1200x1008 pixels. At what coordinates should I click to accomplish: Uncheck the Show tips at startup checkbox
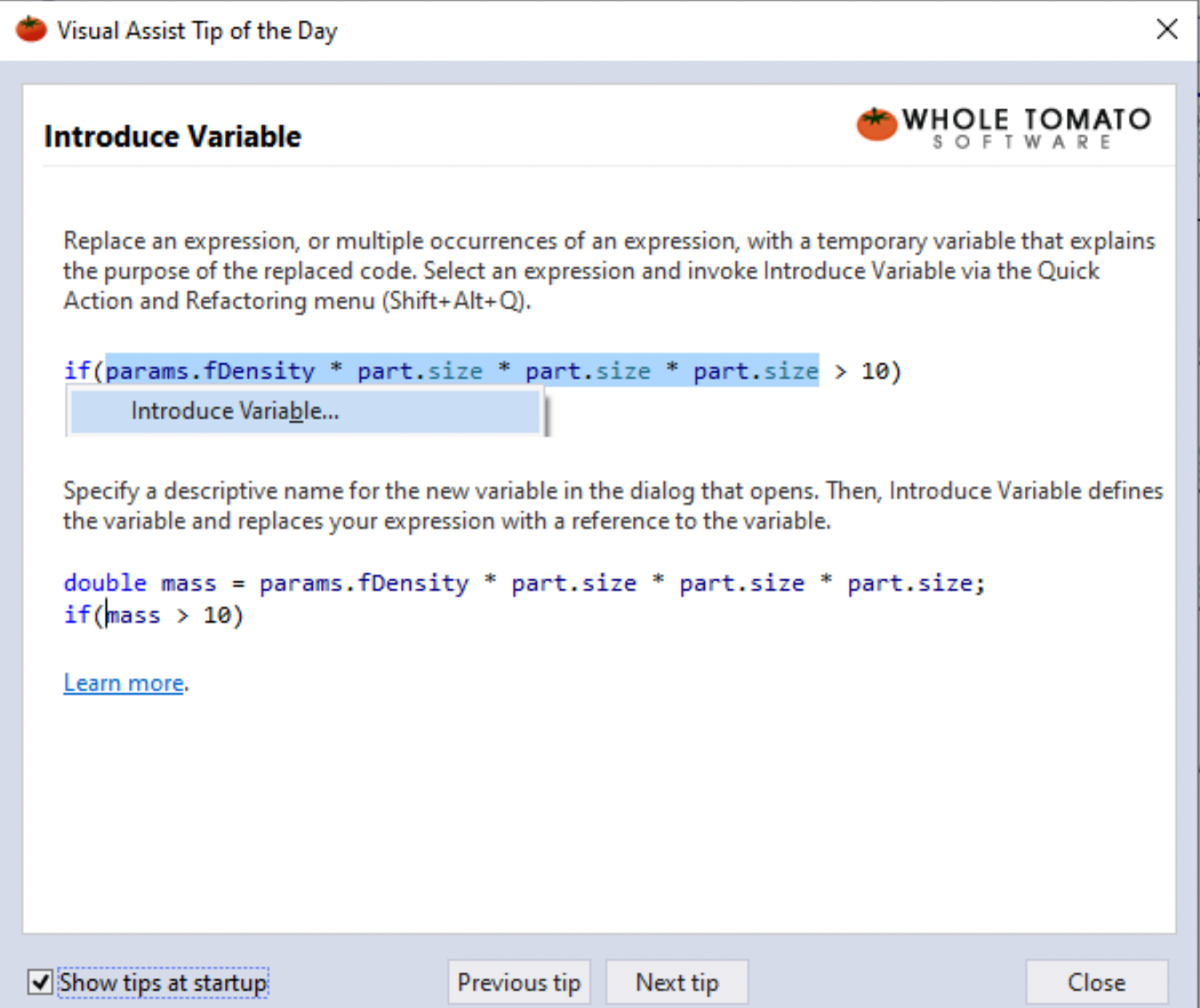40,982
